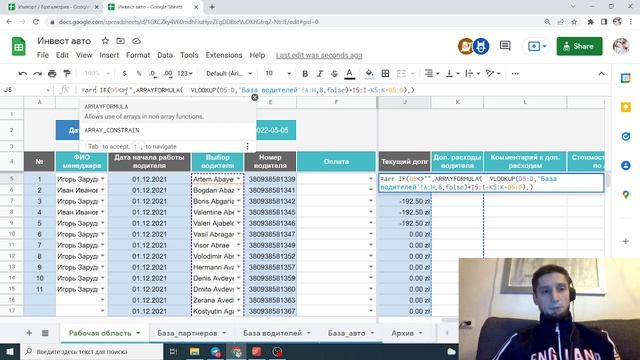Open the Edit menu
This screenshot has height=360, width=640.
(62, 55)
